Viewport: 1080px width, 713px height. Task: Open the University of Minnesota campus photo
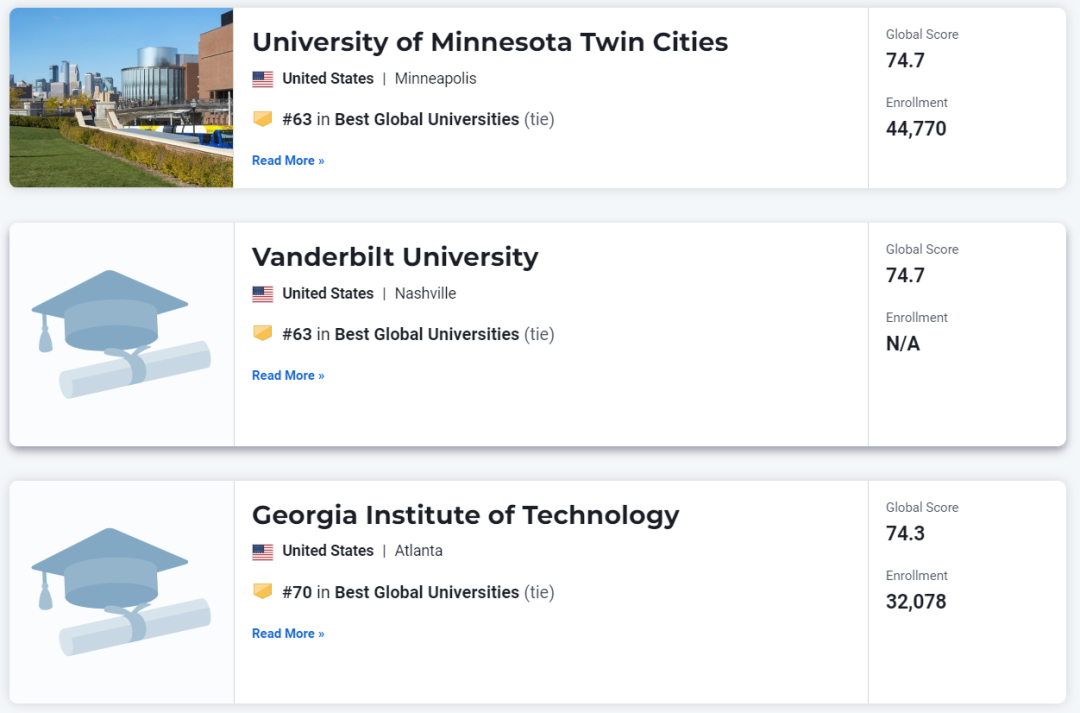click(121, 98)
